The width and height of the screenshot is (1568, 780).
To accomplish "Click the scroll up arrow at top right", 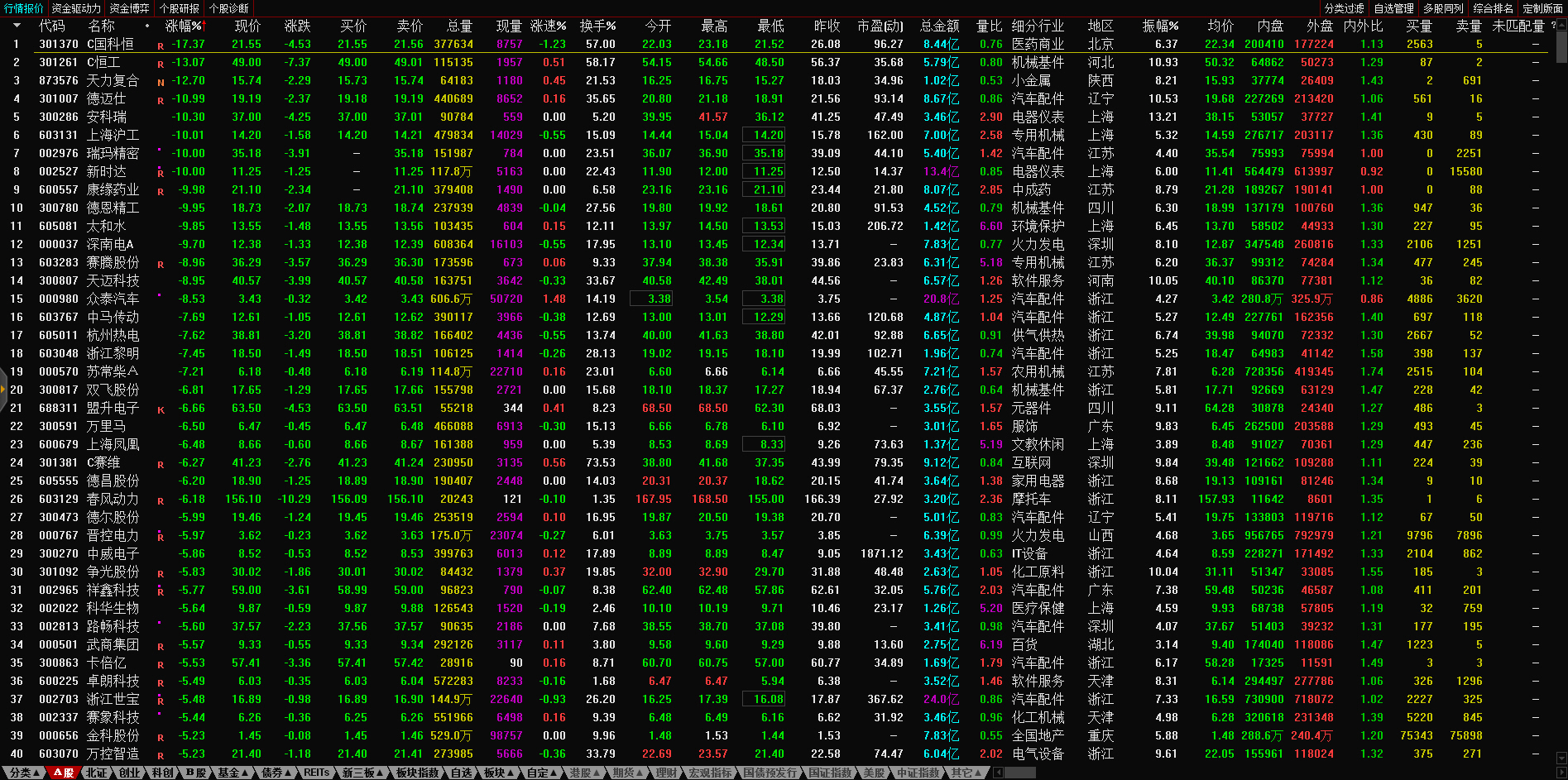I will 1561,25.
